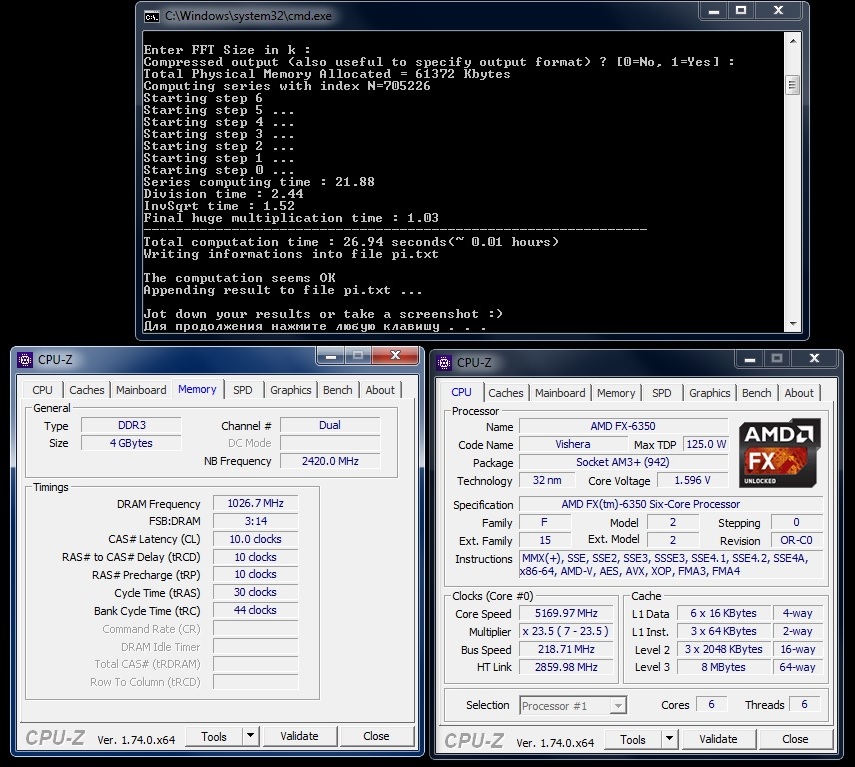Click processor Name field AMD FX-6350
The image size is (855, 767).
click(623, 426)
